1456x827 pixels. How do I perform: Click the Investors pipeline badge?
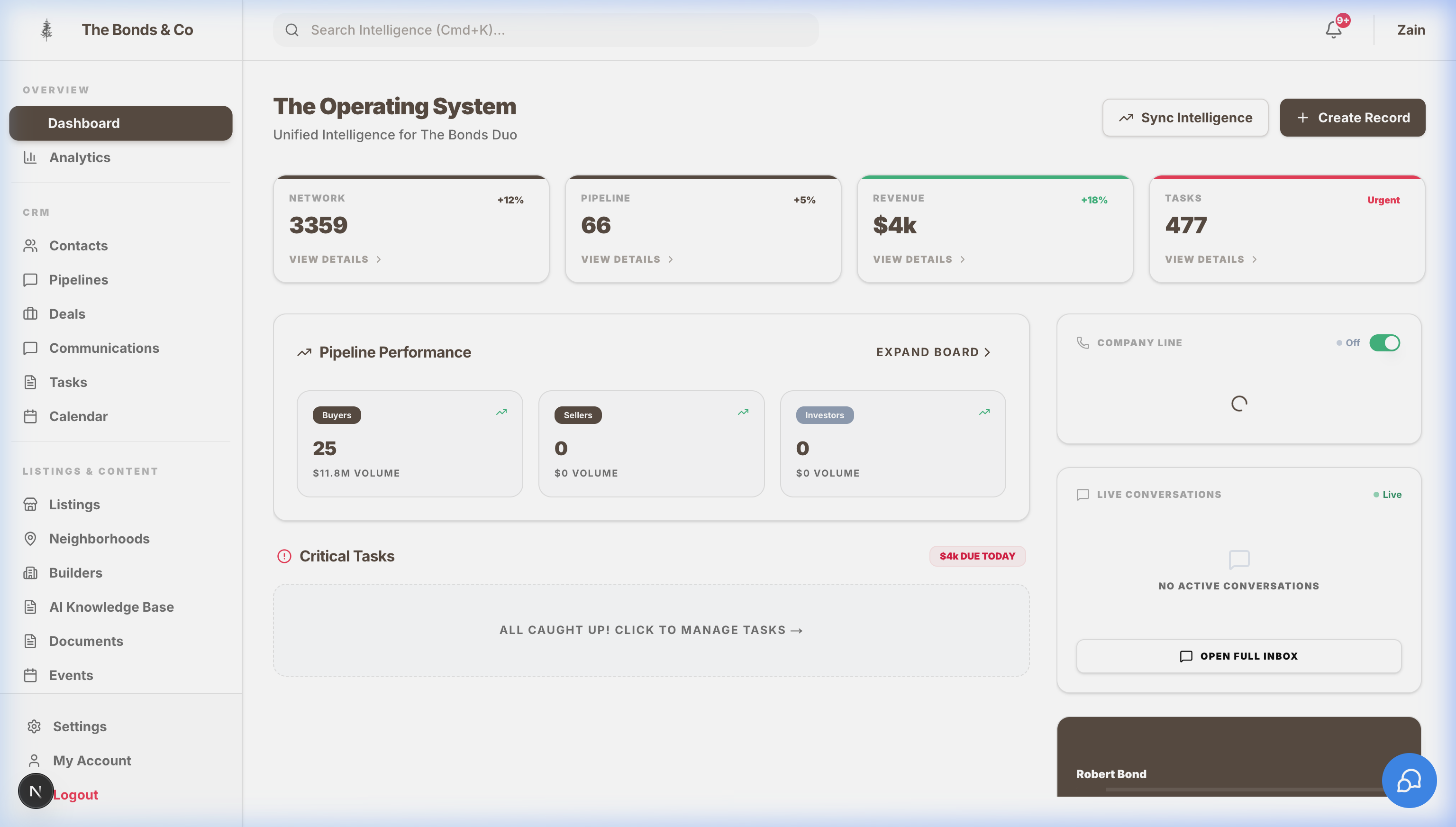[x=824, y=415]
